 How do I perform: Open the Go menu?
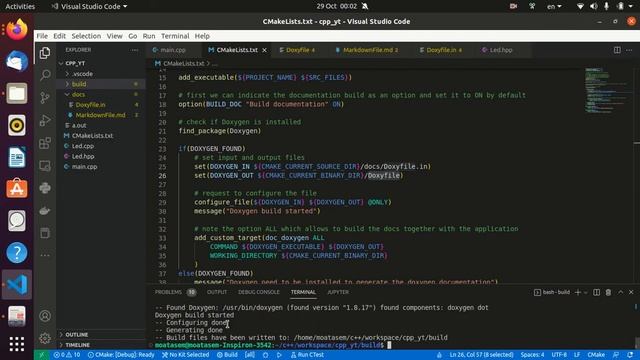[133, 36]
